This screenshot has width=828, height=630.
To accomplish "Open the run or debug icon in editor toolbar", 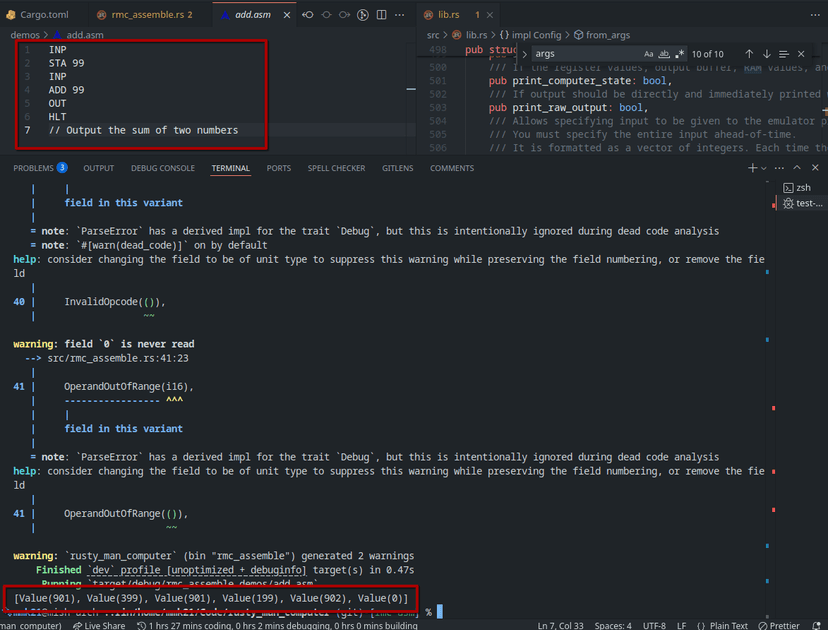I will click(364, 15).
